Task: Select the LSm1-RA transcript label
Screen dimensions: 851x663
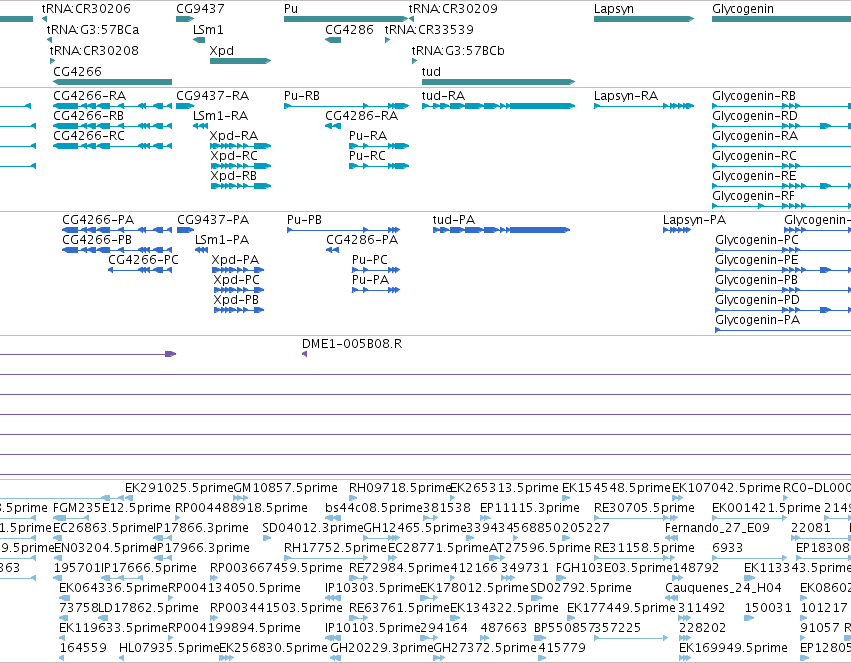Action: point(220,116)
